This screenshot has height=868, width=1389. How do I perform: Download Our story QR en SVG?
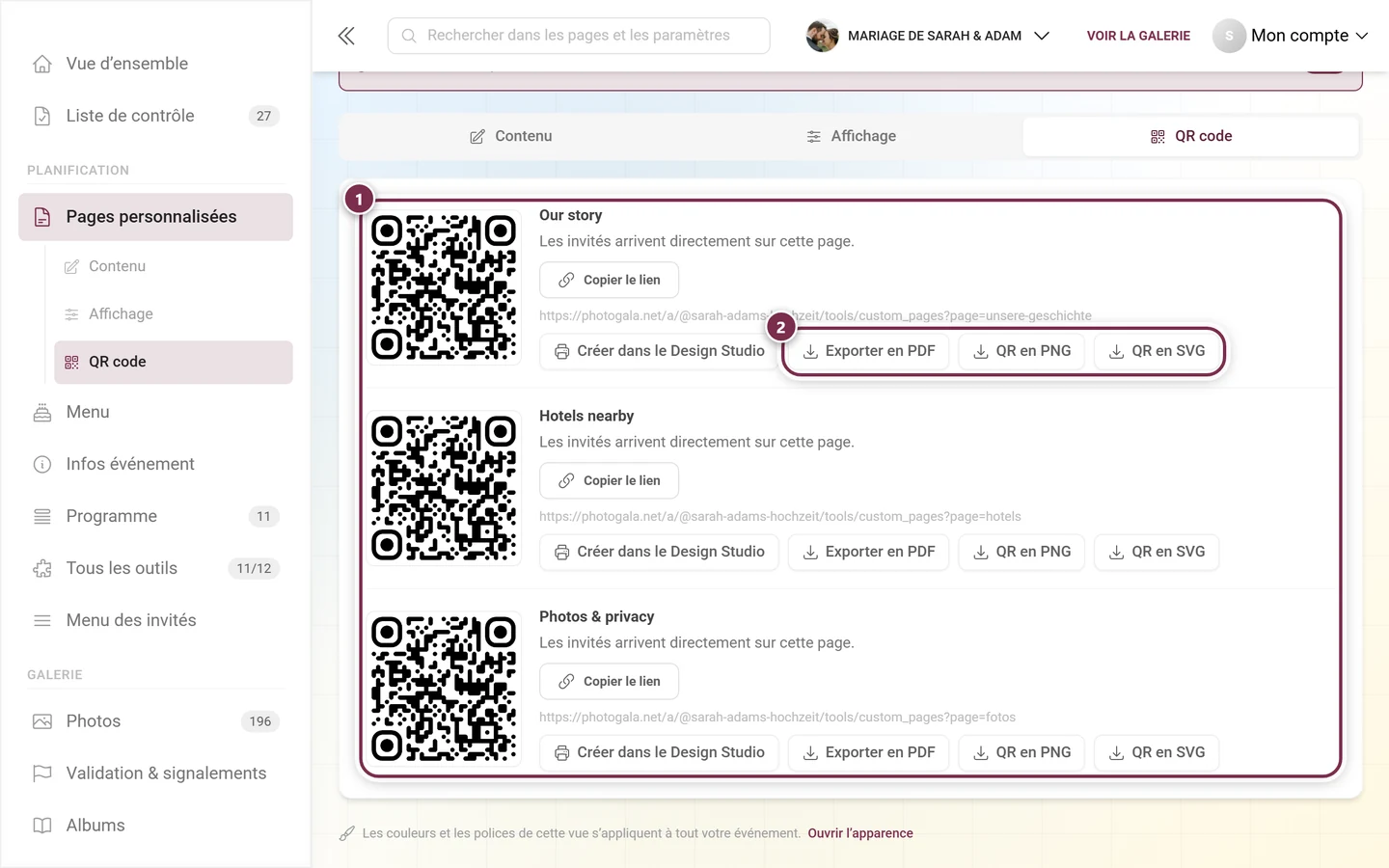1157,351
